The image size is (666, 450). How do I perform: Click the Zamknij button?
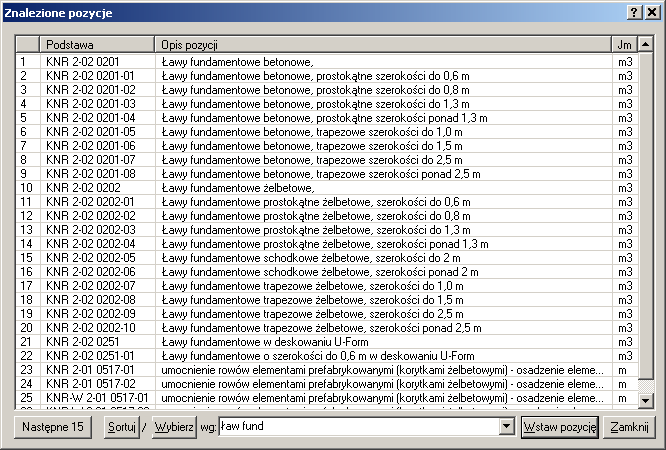coord(630,427)
